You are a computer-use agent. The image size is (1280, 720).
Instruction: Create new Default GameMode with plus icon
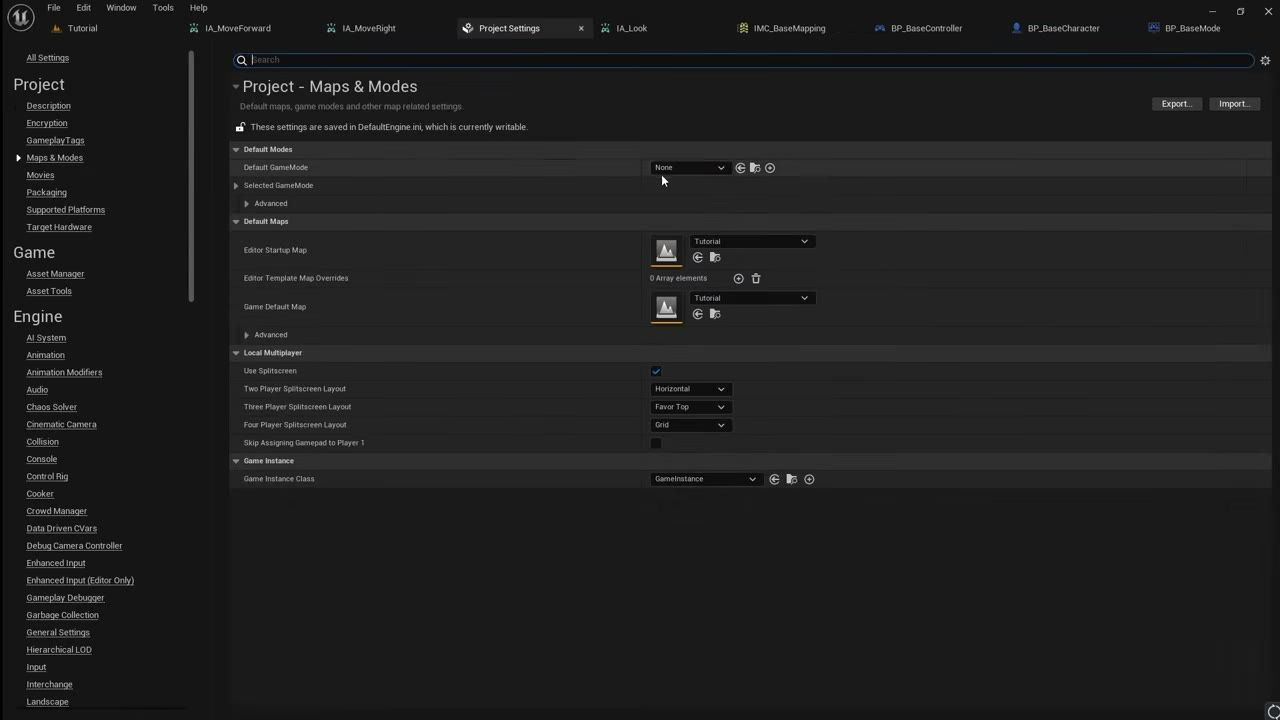[770, 168]
